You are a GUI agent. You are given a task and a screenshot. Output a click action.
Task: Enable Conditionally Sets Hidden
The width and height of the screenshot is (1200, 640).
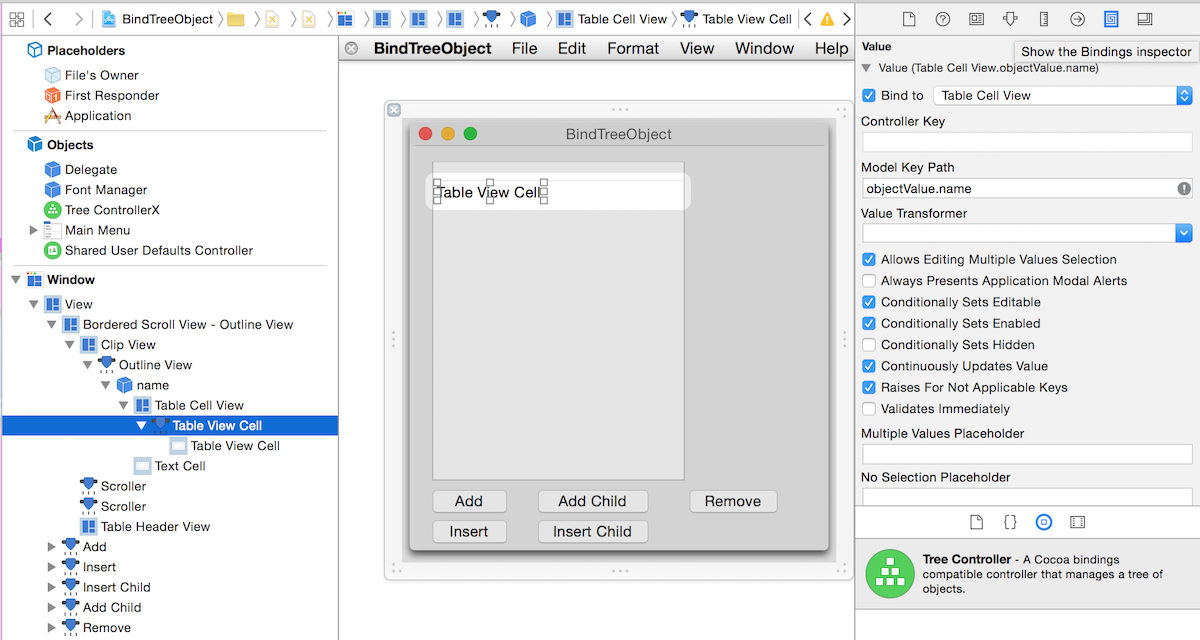click(869, 345)
